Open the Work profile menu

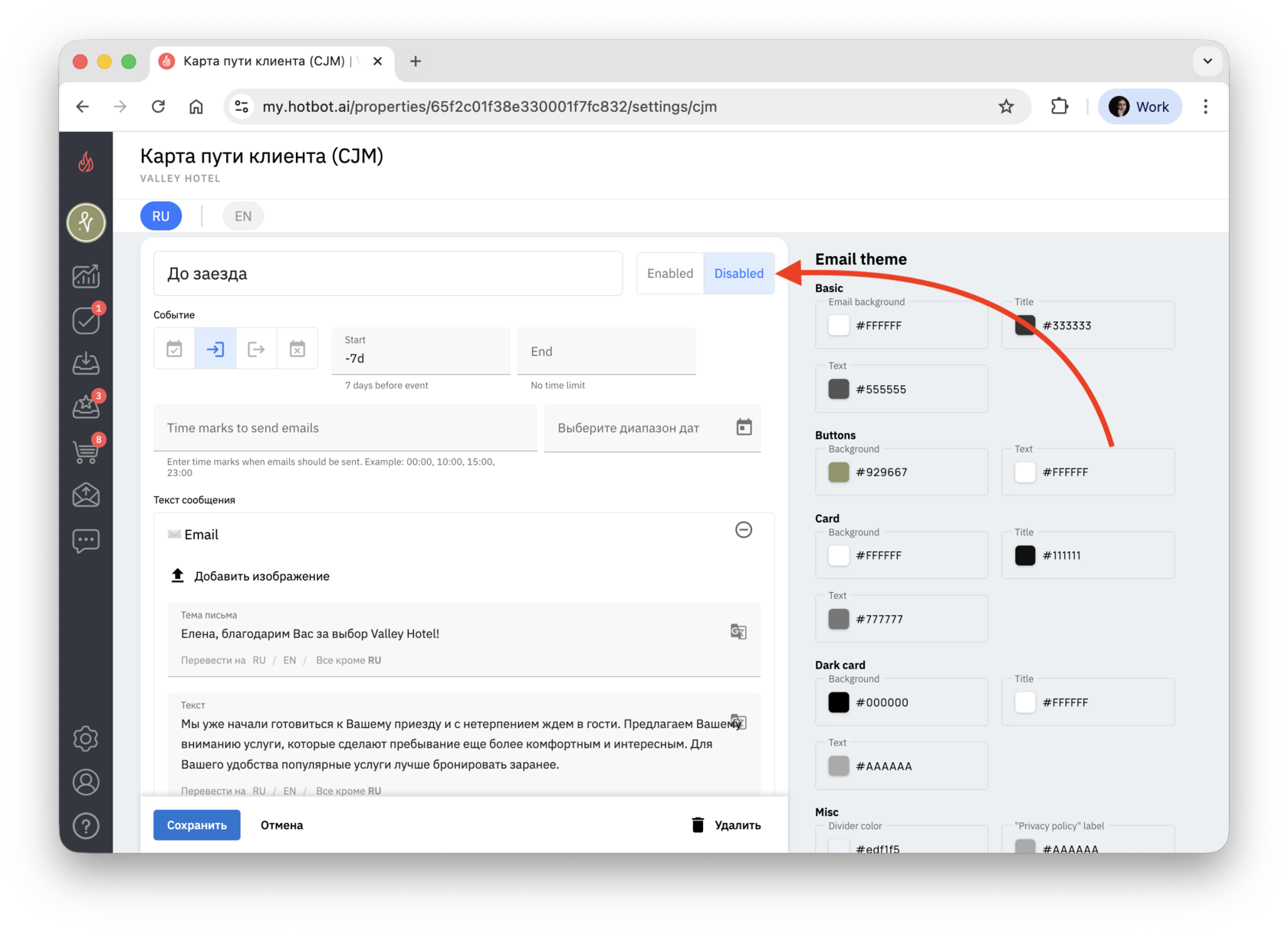[x=1139, y=107]
